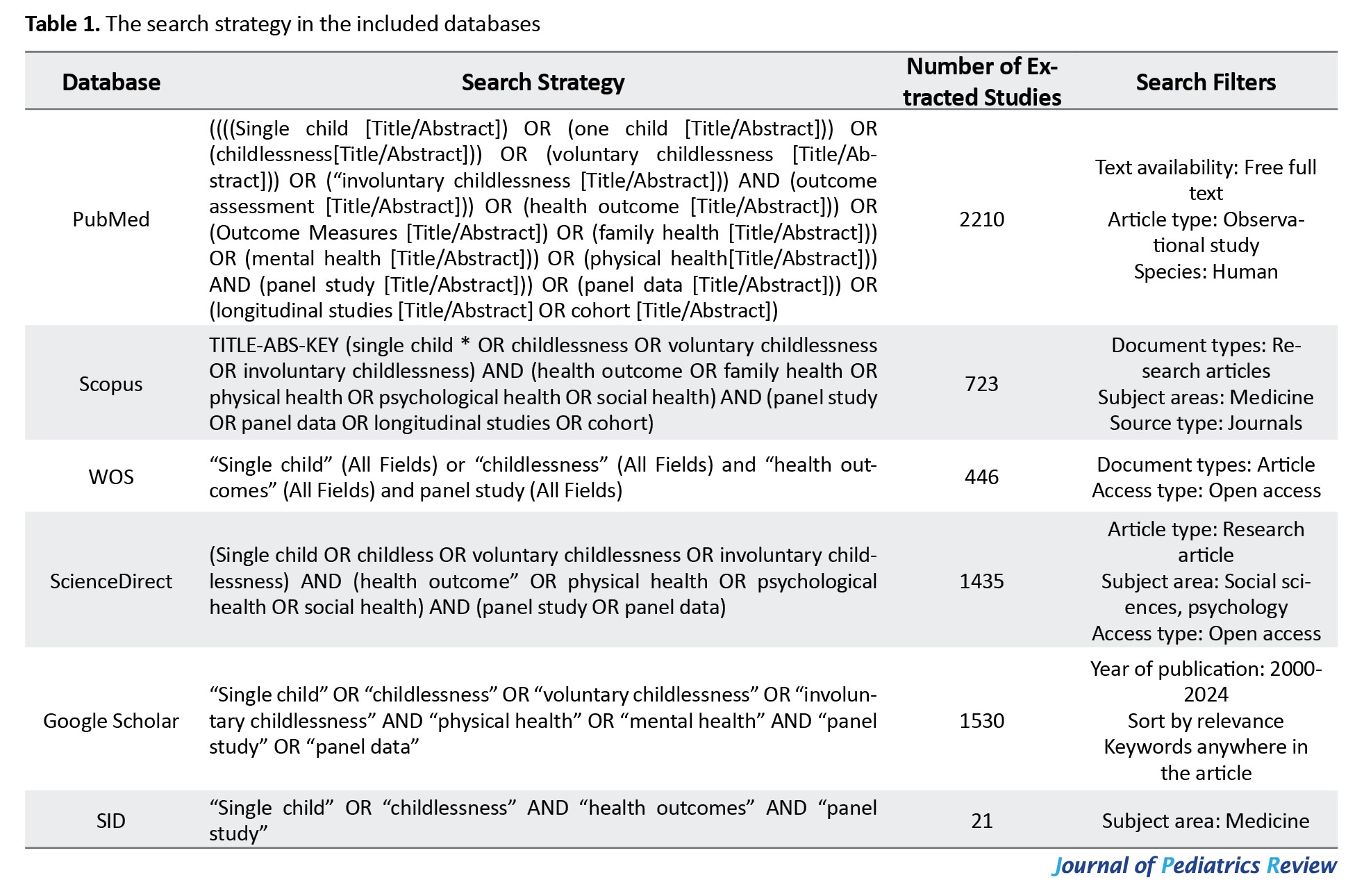The width and height of the screenshot is (1364, 896).
Task: Click the Journal of Pediatrics Review logo text
Action: pos(1195,865)
